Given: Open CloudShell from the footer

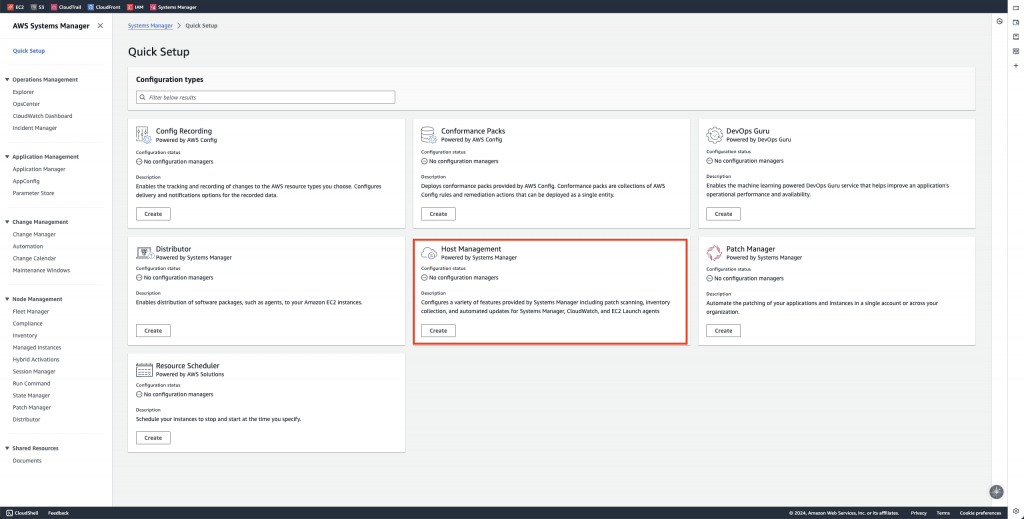Looking at the screenshot, I should coord(22,513).
